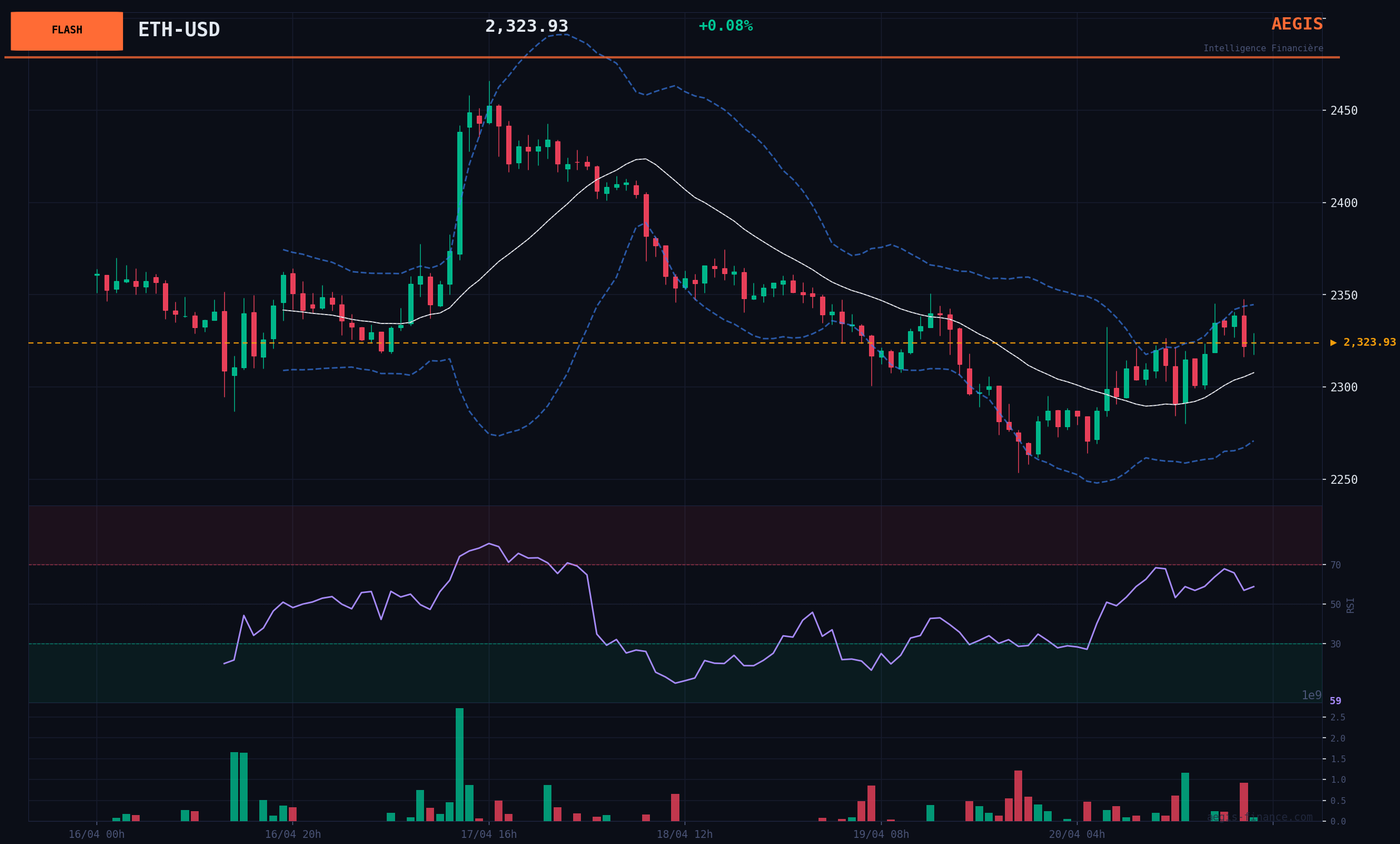This screenshot has width=1400, height=844.
Task: Click the 18/04 12h time label
Action: [x=684, y=835]
